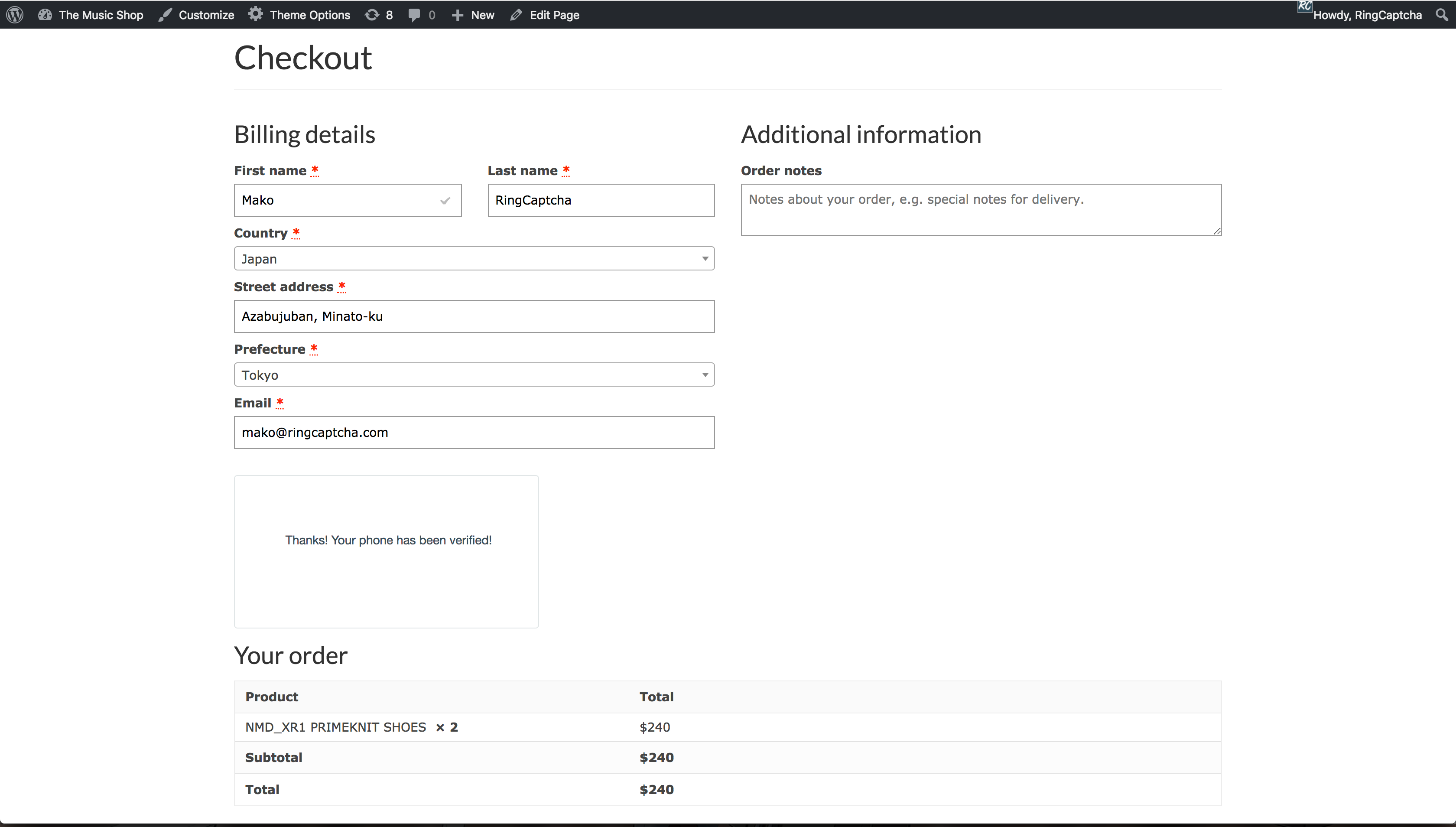1456x827 pixels.
Task: Click The Music Shop site link
Action: point(101,15)
